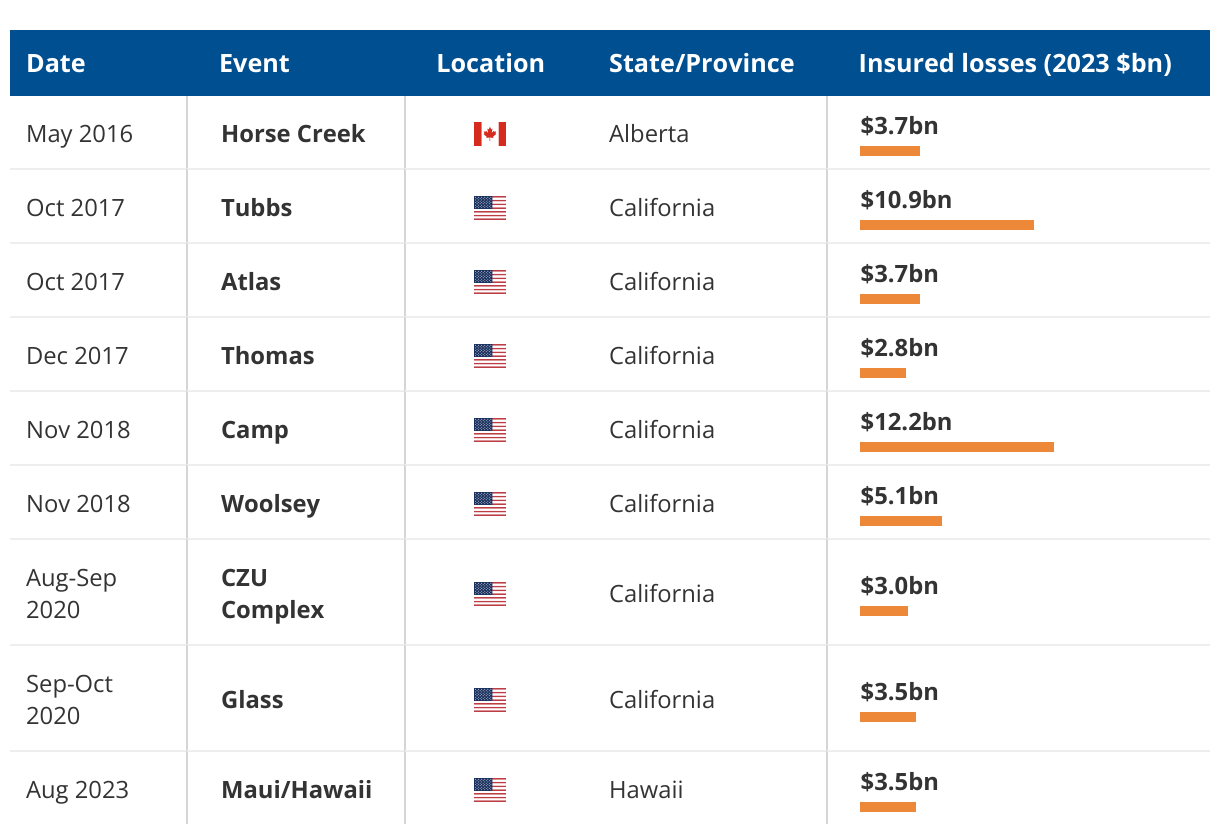Click the State/Province column header
The width and height of the screenshot is (1220, 834).
(x=701, y=64)
